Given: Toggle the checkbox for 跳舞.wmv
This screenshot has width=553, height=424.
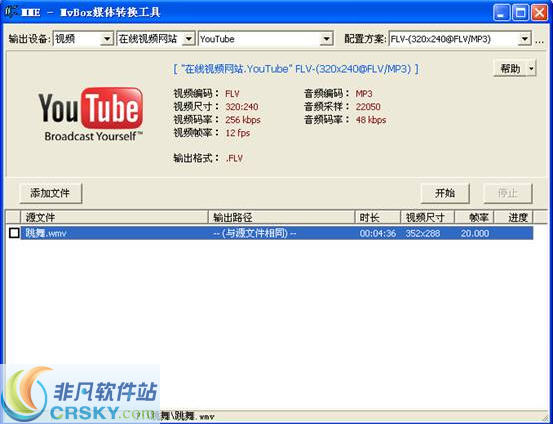Looking at the screenshot, I should (x=14, y=233).
